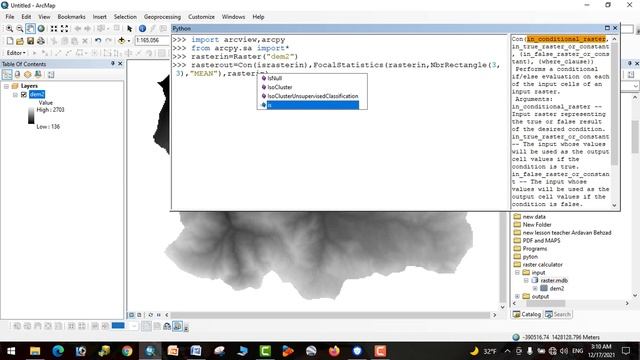Click the Full Extent globe icon
This screenshot has height=360, width=640.
41,29
